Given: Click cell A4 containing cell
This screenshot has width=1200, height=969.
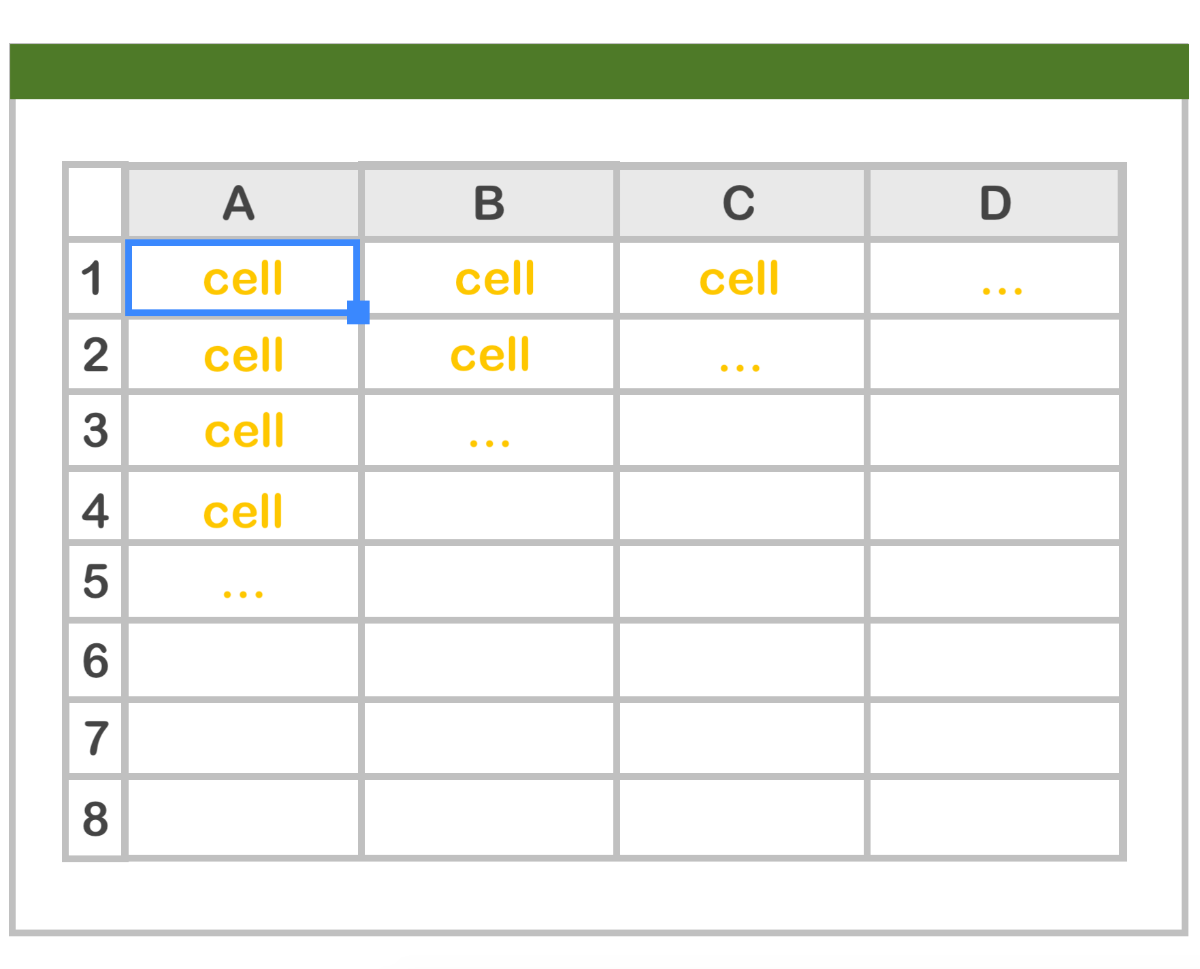Looking at the screenshot, I should (x=242, y=510).
